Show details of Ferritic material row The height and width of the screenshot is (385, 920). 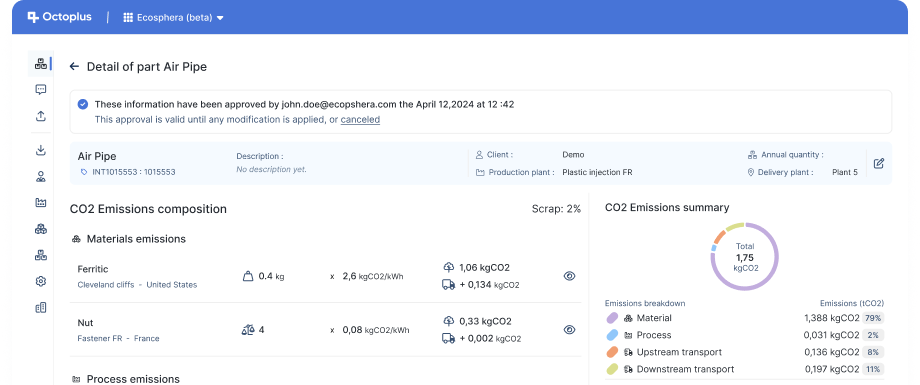pyautogui.click(x=569, y=276)
